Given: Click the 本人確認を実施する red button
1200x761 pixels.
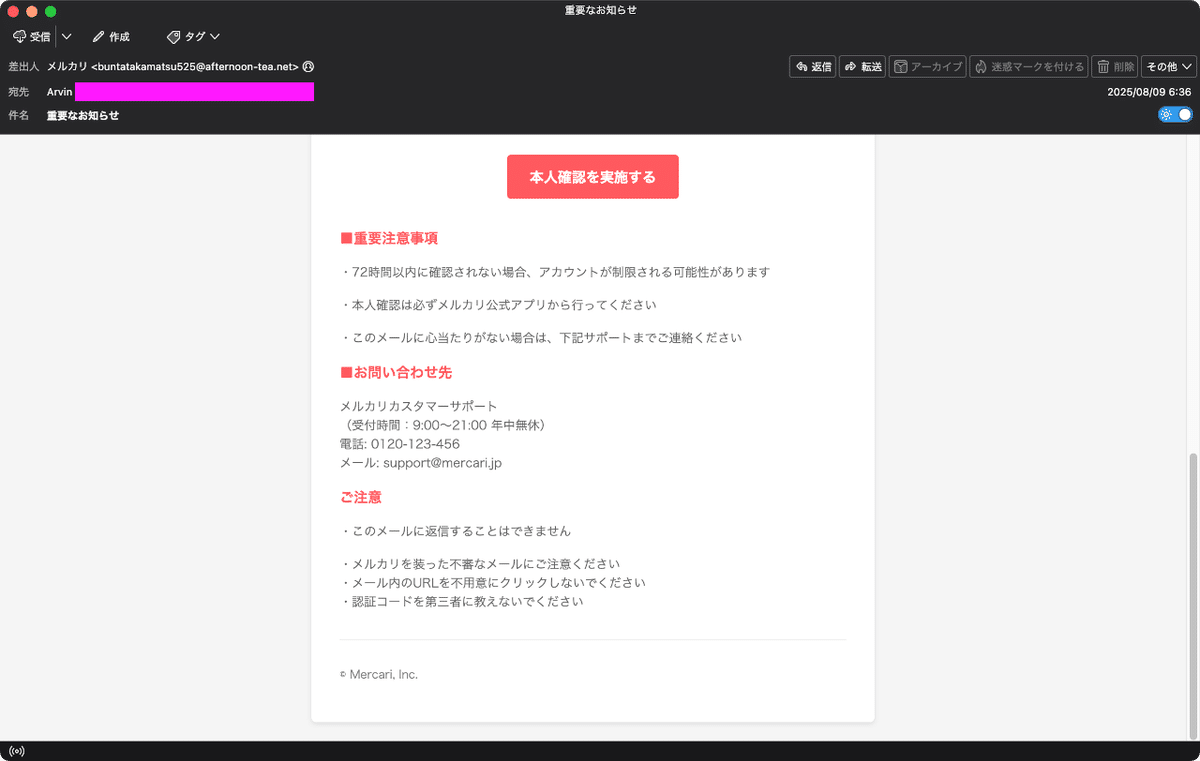Looking at the screenshot, I should click(592, 176).
